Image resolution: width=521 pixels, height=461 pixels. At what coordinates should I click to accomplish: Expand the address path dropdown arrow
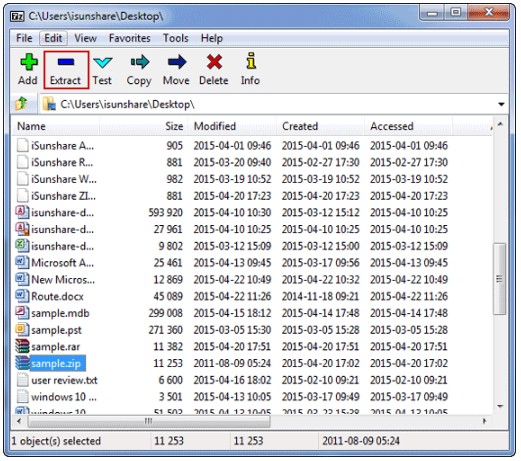point(501,104)
